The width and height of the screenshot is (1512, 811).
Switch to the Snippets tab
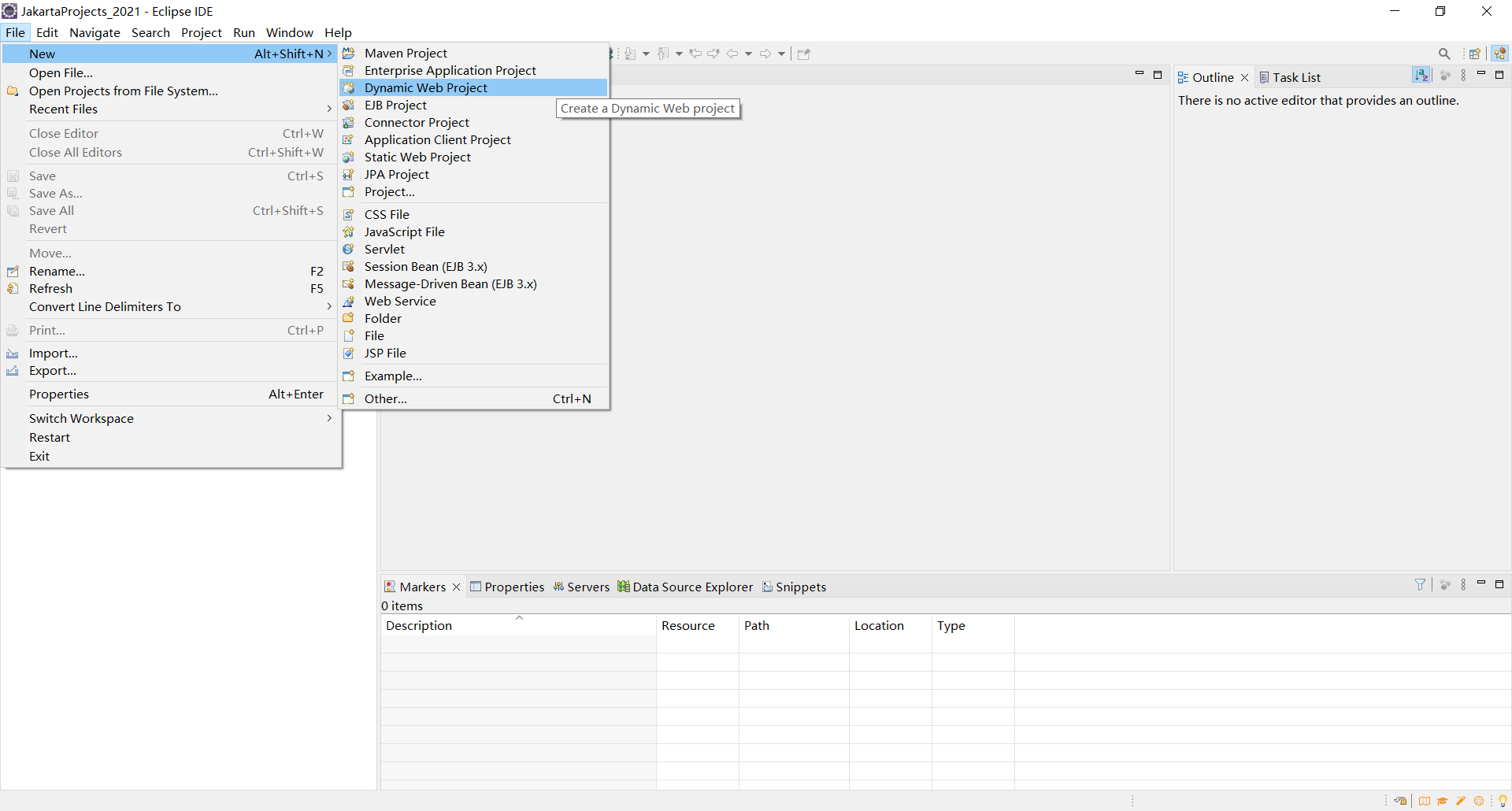(x=794, y=587)
